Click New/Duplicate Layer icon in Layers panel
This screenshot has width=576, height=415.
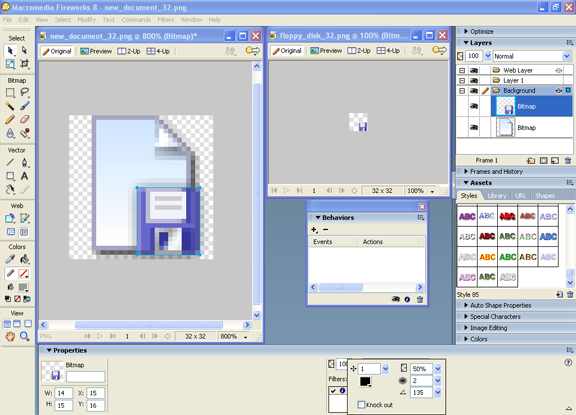530,160
